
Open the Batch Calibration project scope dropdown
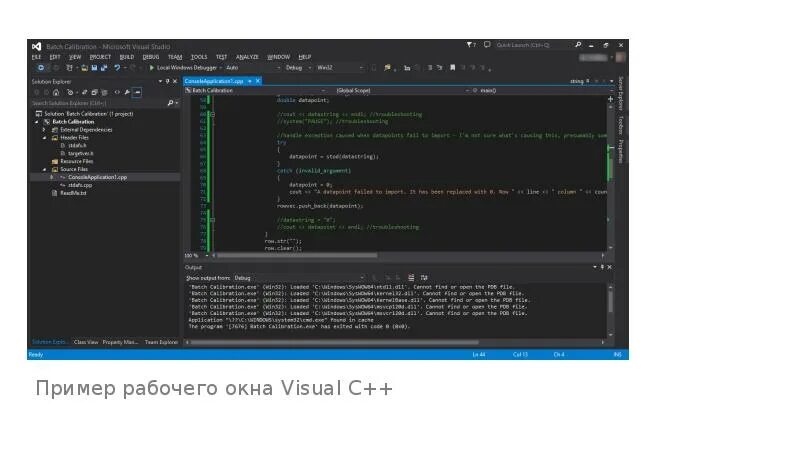click(x=255, y=91)
